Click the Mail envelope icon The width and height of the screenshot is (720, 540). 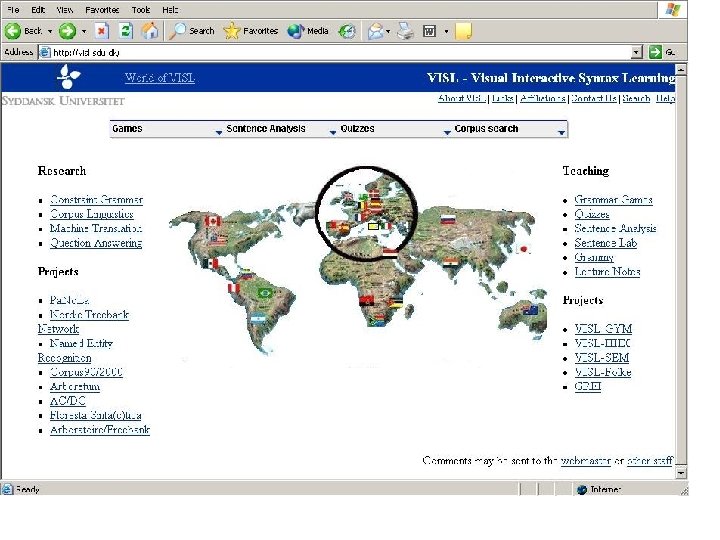click(x=375, y=31)
